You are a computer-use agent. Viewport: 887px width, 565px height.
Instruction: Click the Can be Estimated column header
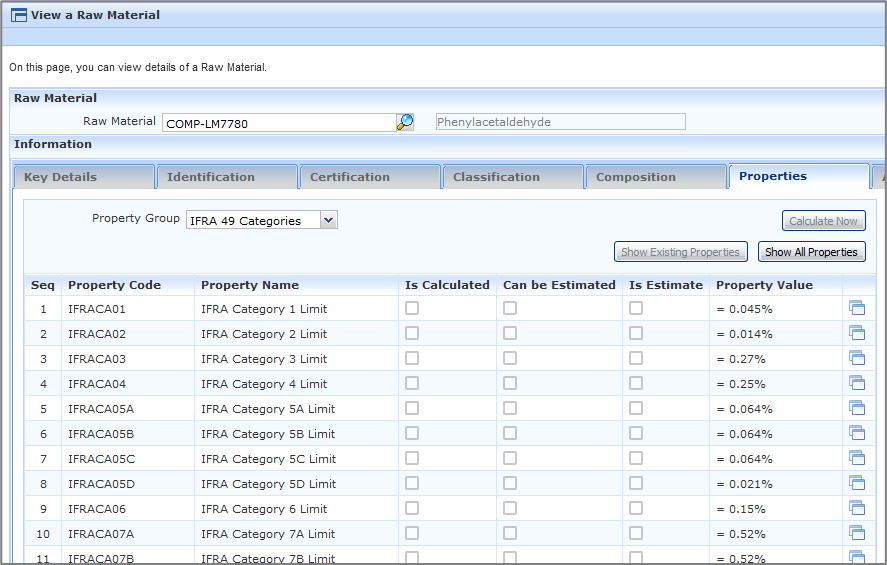coord(559,285)
